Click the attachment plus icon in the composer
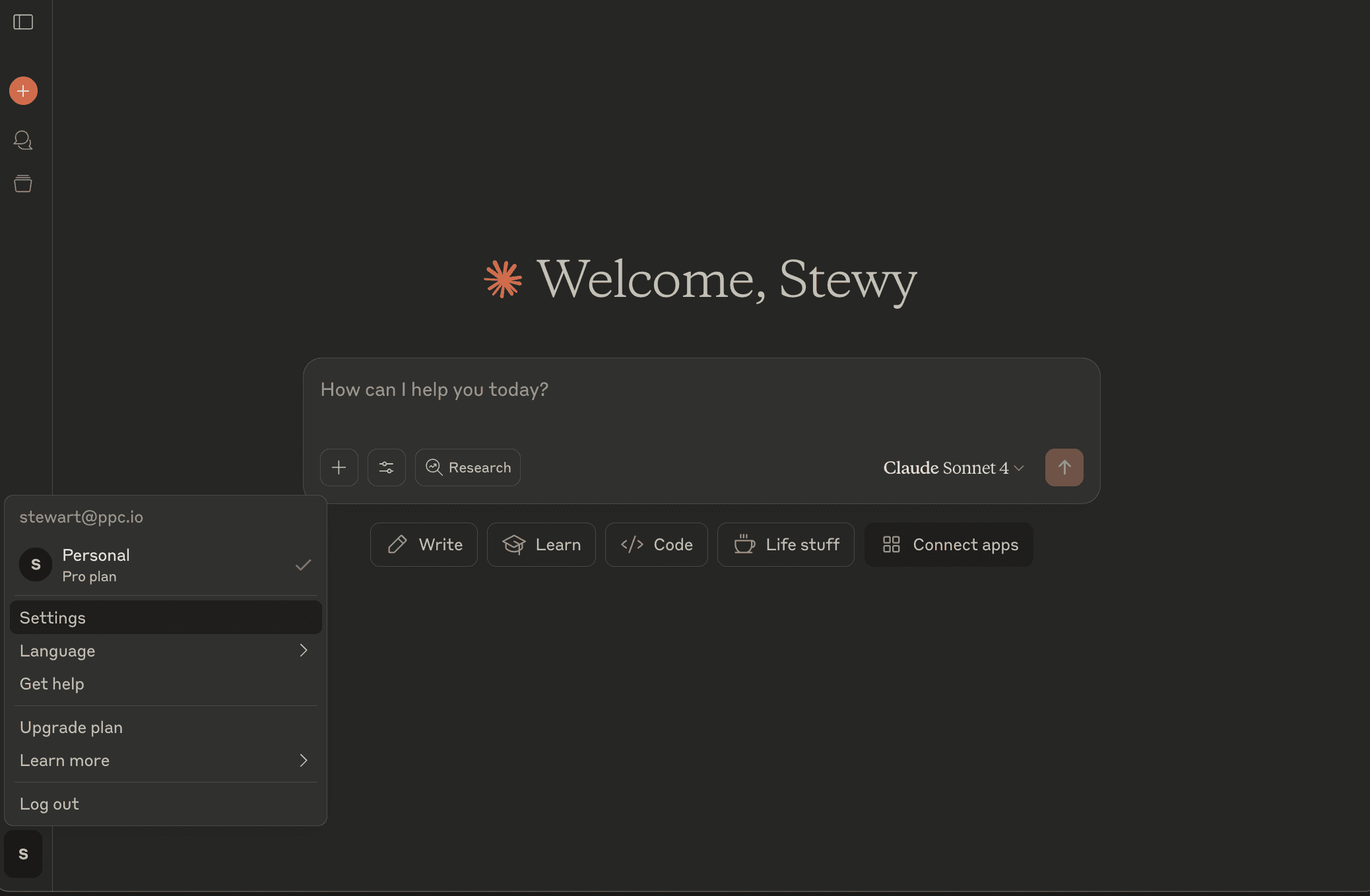This screenshot has height=896, width=1370. 339,468
